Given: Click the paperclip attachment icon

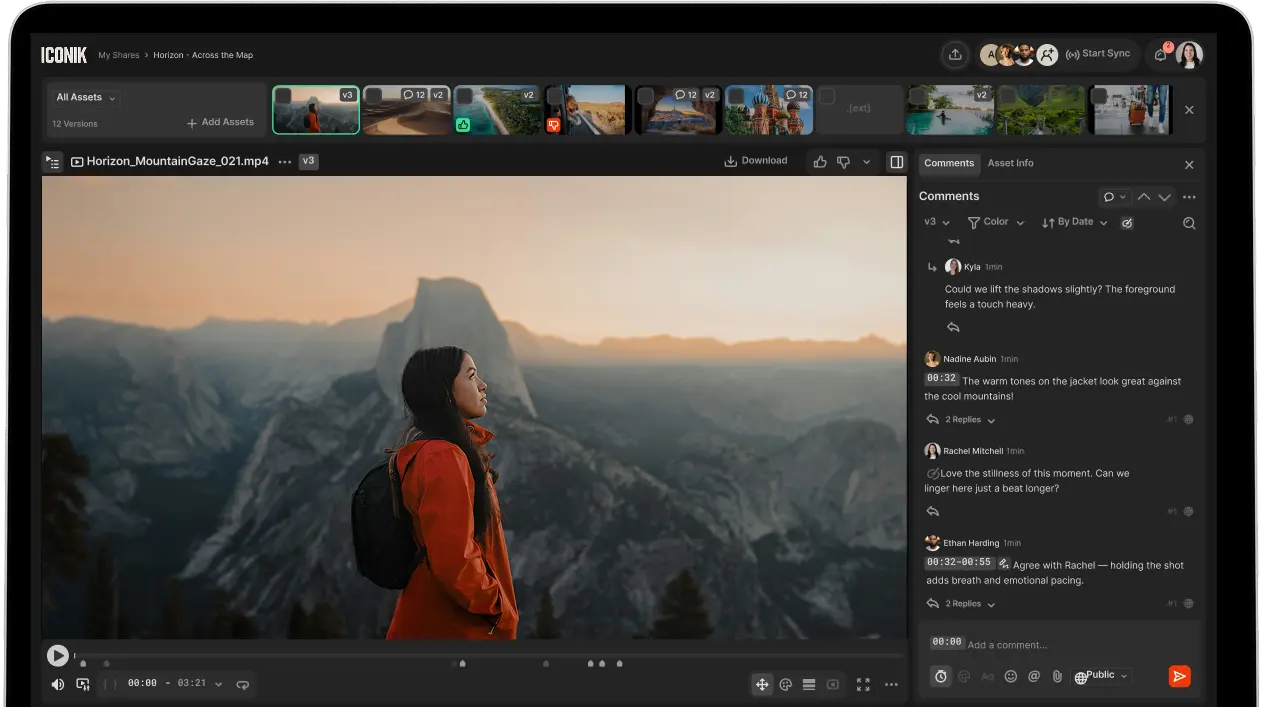Looking at the screenshot, I should (1057, 676).
